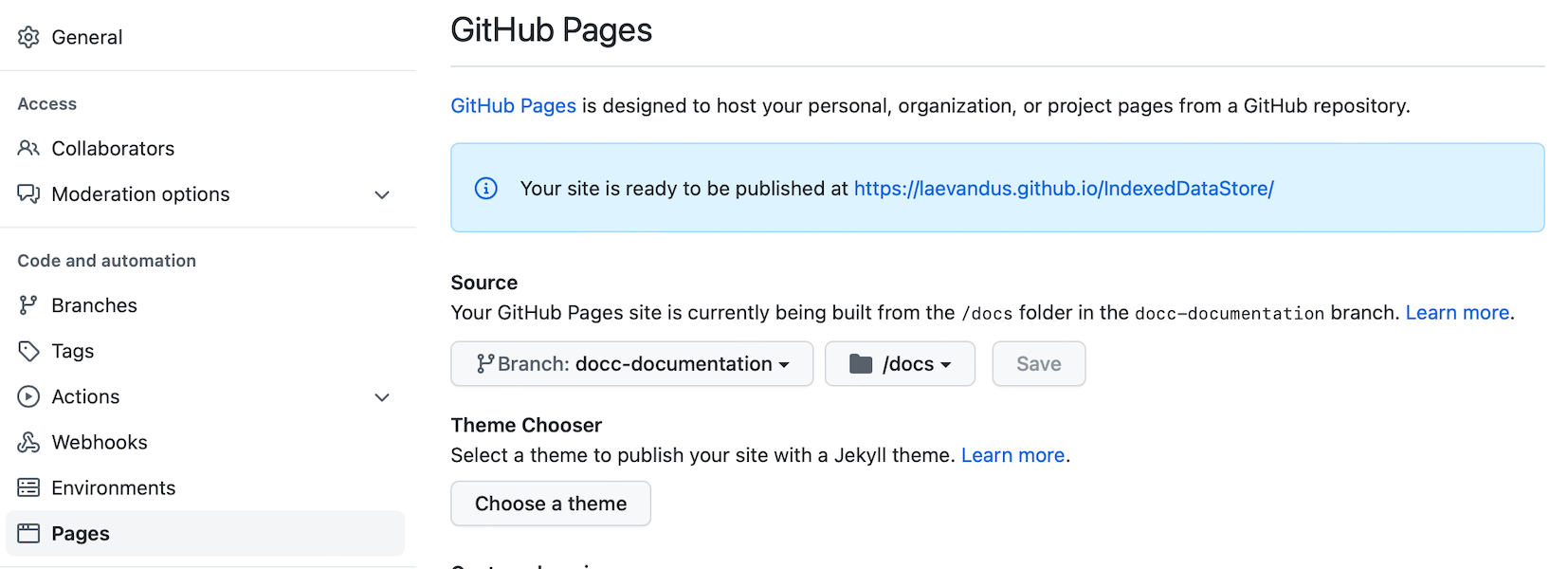Screen dimensions: 1568x569
Task: Click the Environments server icon
Action: pos(28,487)
